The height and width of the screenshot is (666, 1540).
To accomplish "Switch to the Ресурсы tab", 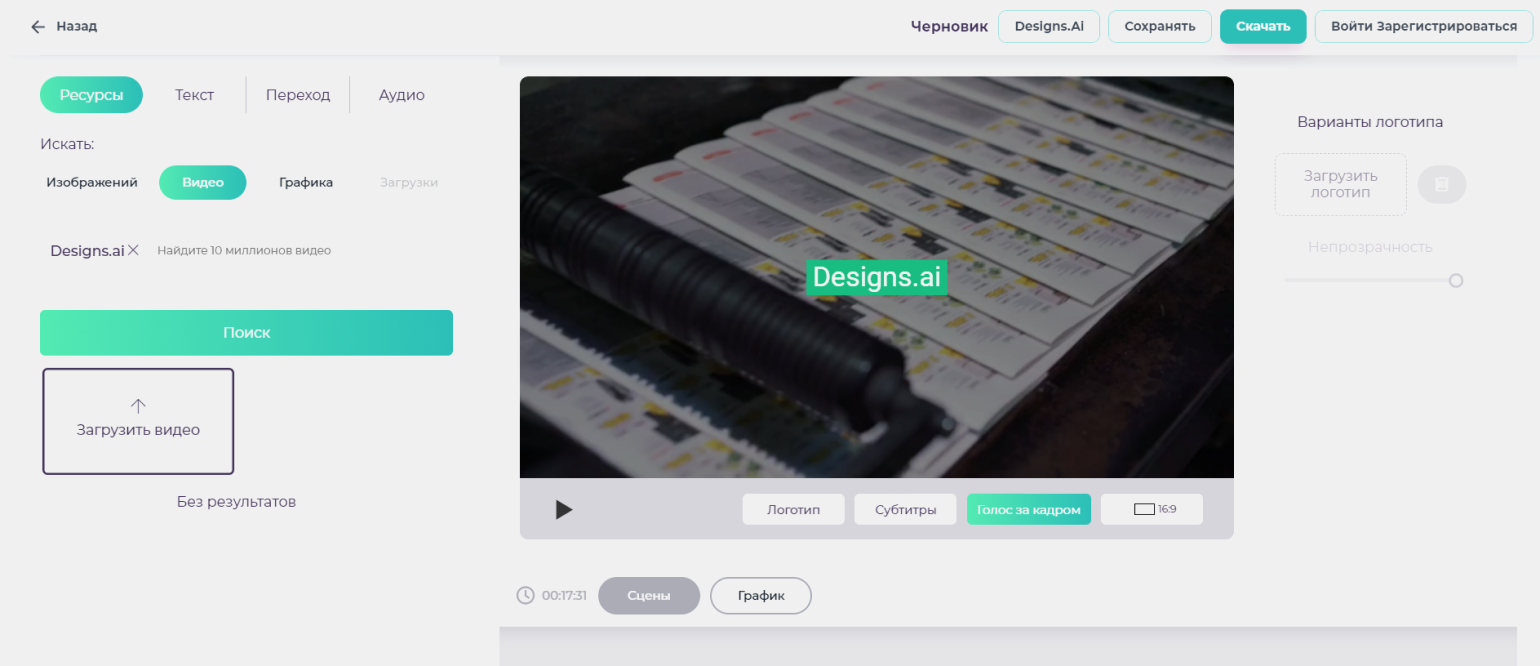I will (91, 95).
